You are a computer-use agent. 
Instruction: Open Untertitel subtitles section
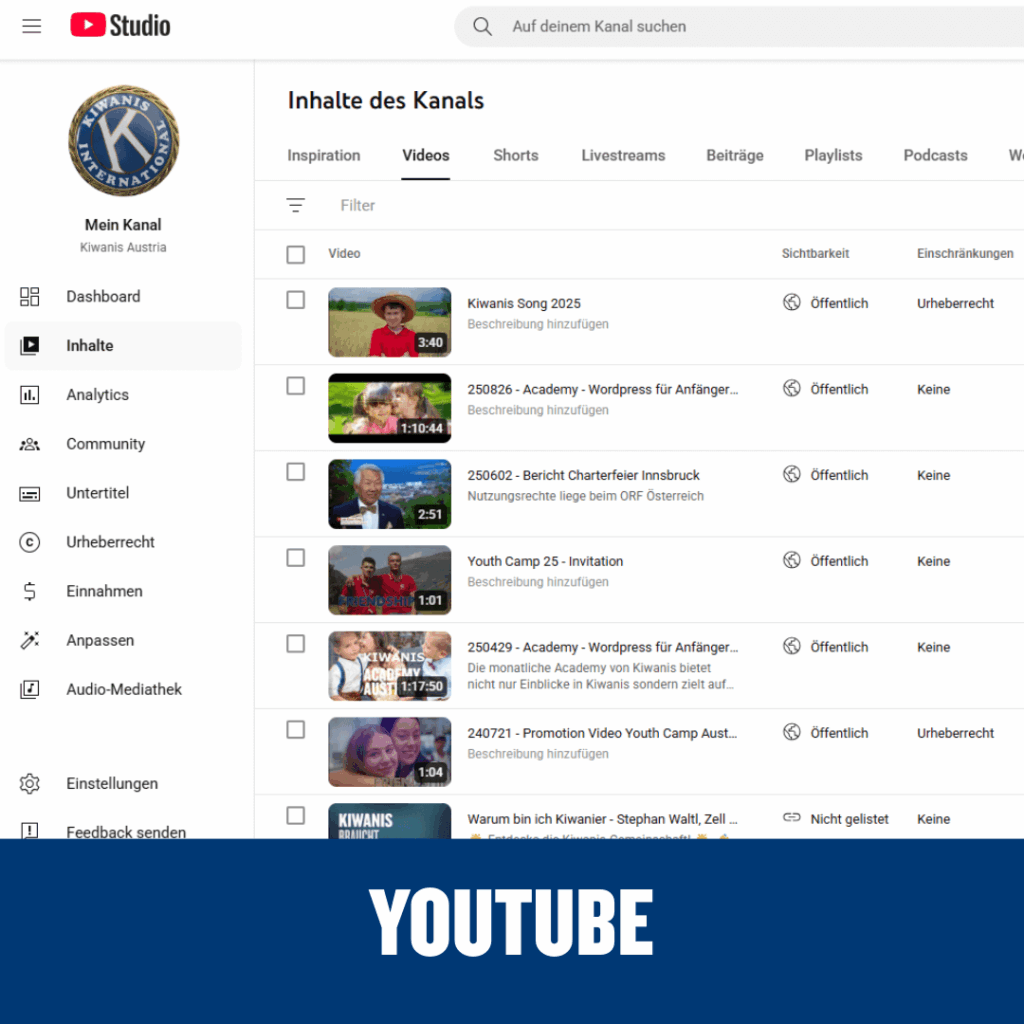click(x=97, y=493)
